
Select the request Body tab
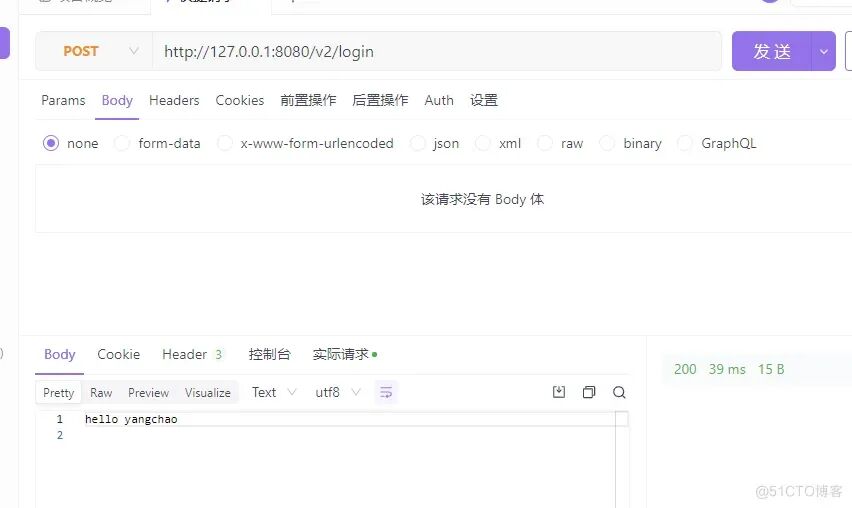[117, 101]
